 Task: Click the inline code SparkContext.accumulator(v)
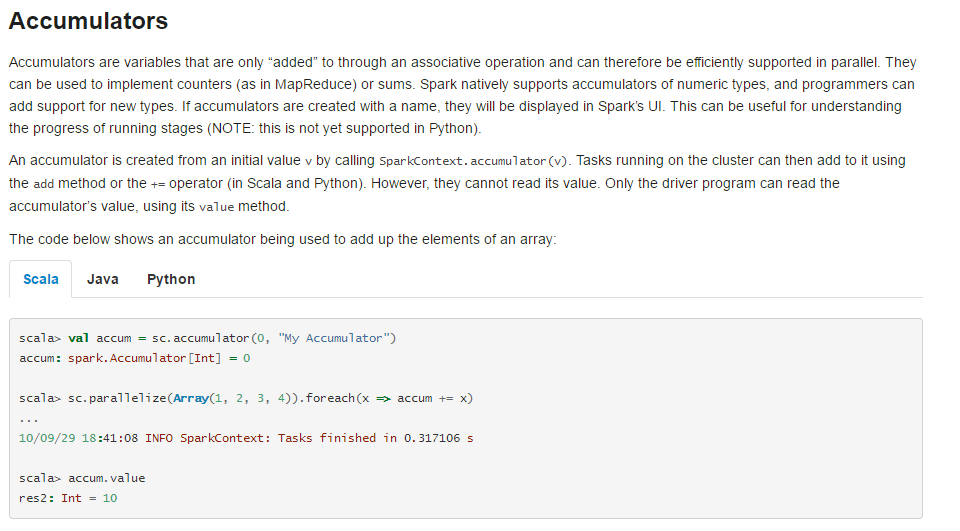[x=473, y=161]
